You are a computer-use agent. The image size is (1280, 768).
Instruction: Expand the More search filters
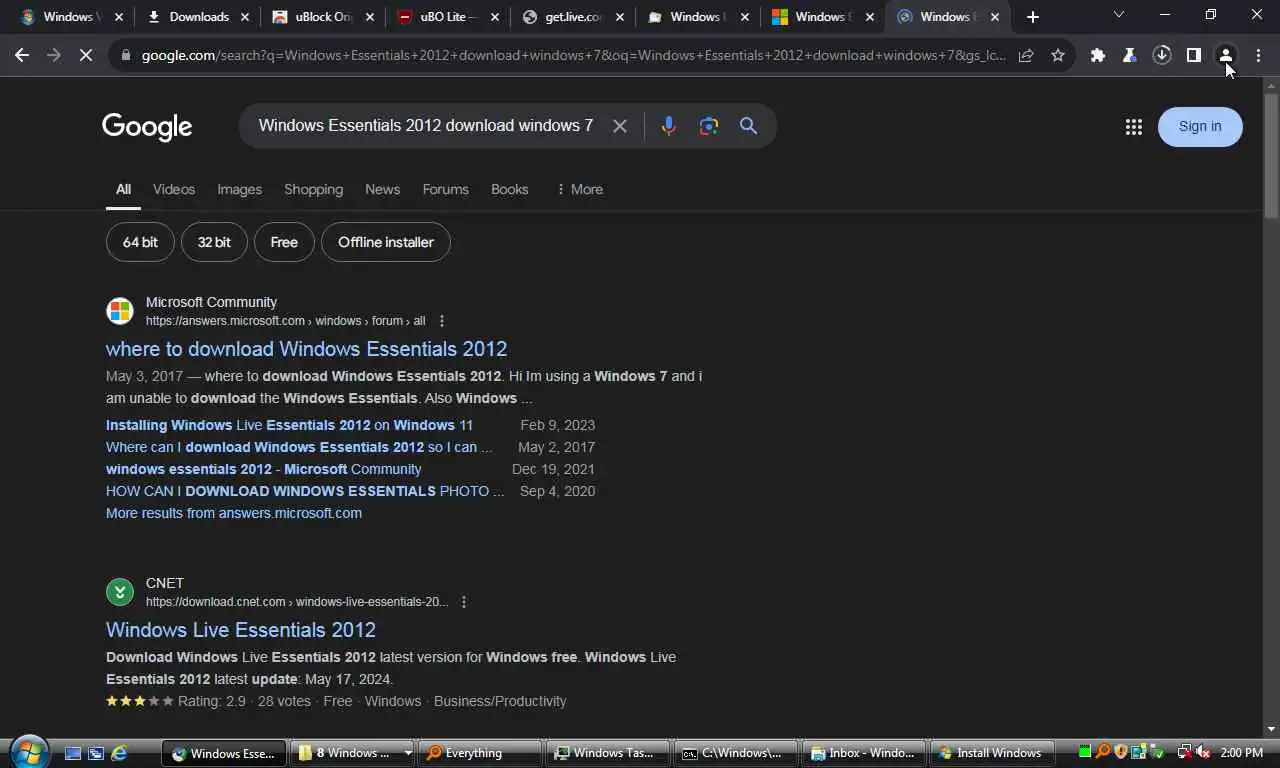(x=579, y=189)
